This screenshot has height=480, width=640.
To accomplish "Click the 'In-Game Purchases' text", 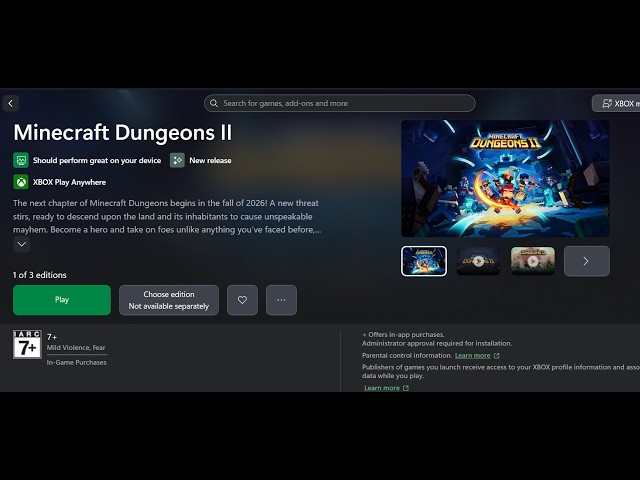I will pos(76,362).
